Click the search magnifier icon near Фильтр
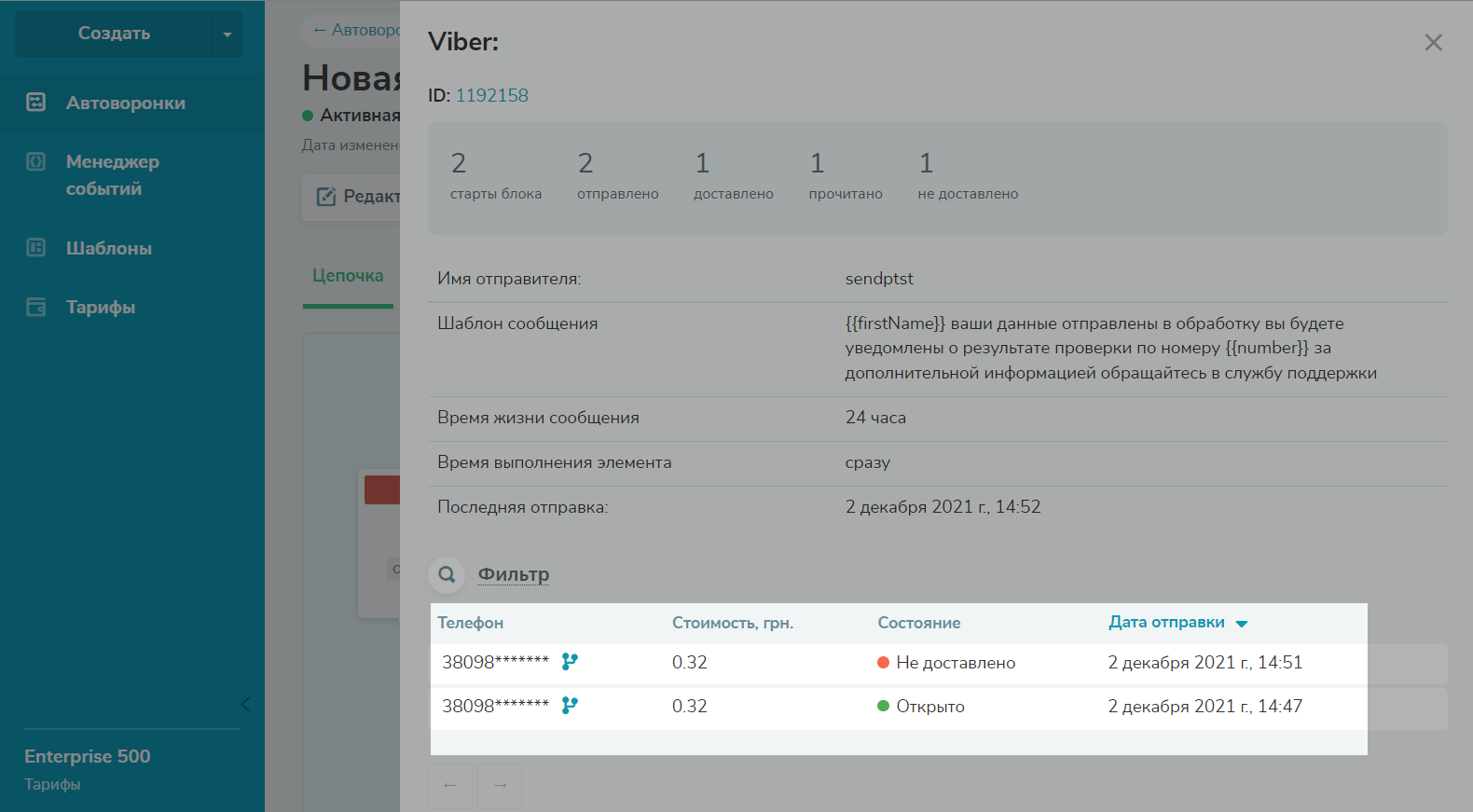This screenshot has height=812, width=1473. click(x=447, y=575)
